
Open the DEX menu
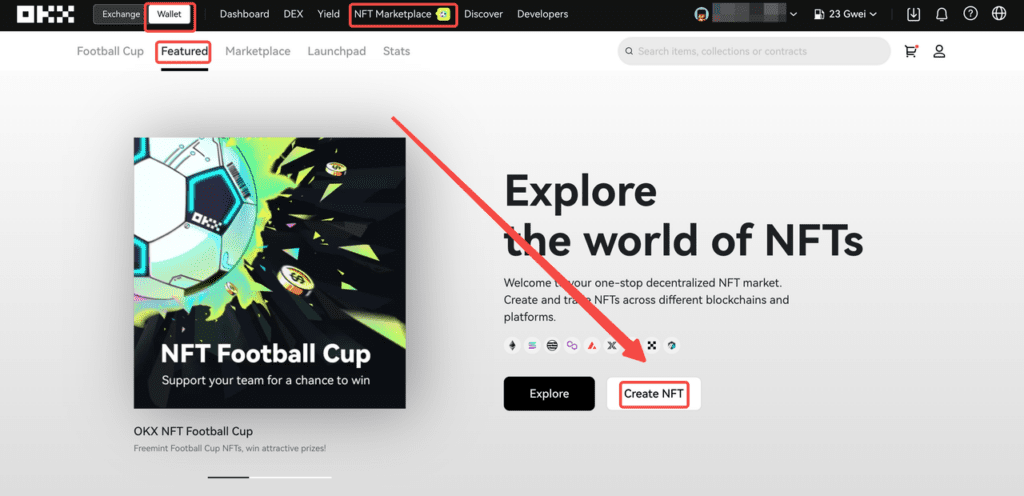(x=293, y=14)
